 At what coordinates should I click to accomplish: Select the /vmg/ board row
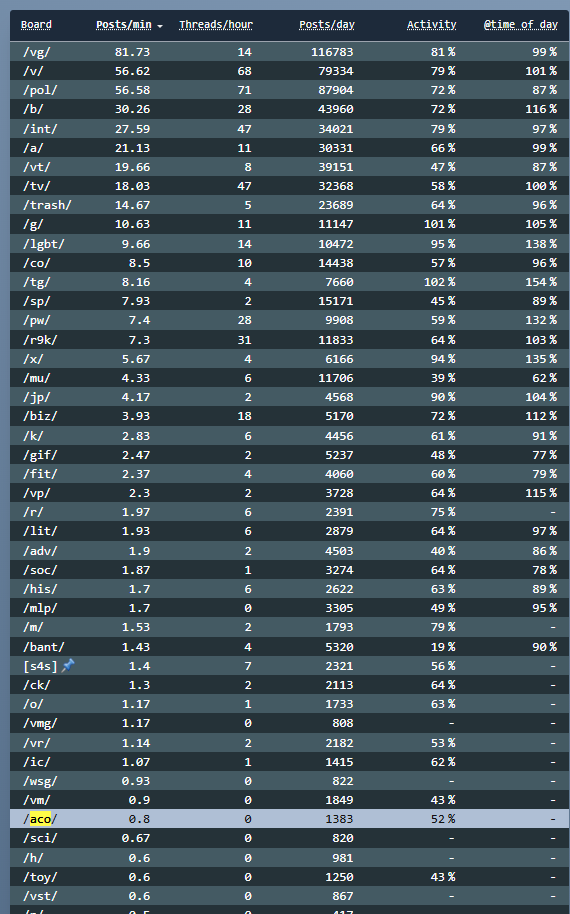[290, 723]
